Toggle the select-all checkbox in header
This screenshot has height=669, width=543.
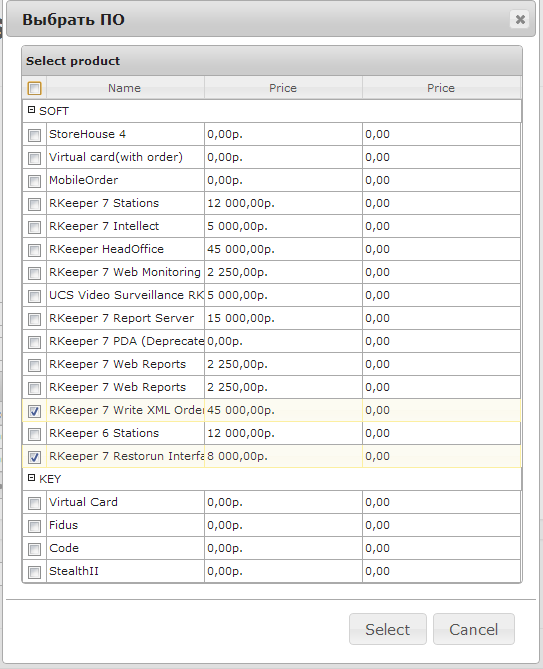(35, 88)
